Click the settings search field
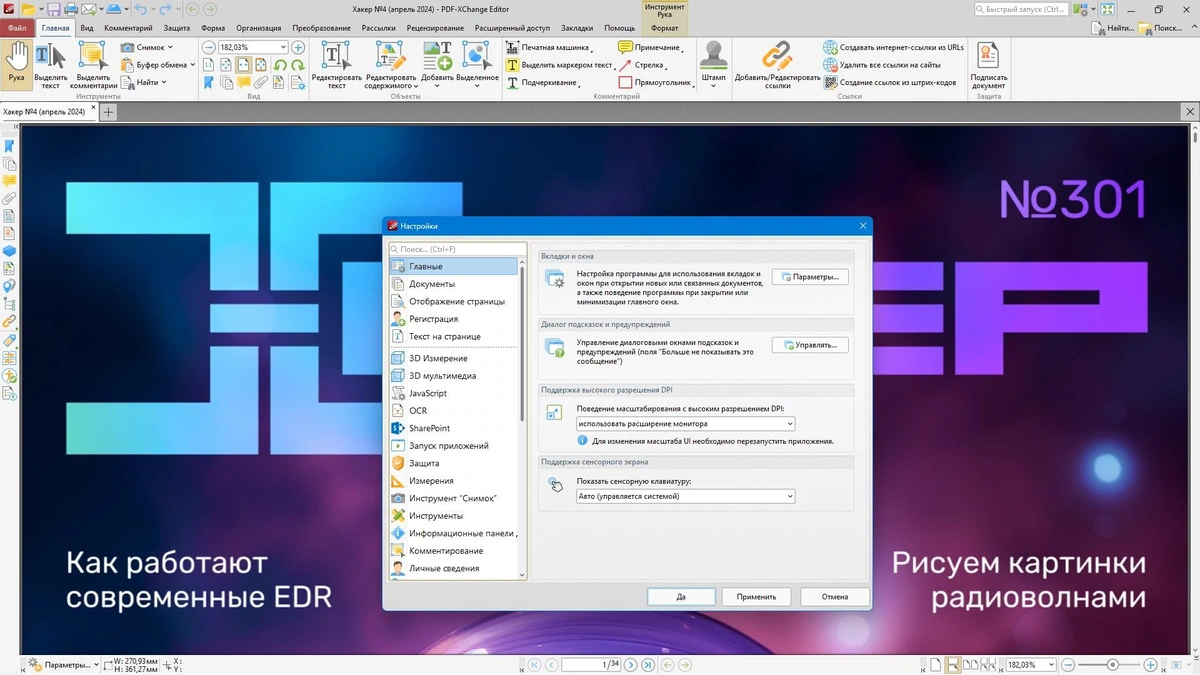 click(x=457, y=249)
